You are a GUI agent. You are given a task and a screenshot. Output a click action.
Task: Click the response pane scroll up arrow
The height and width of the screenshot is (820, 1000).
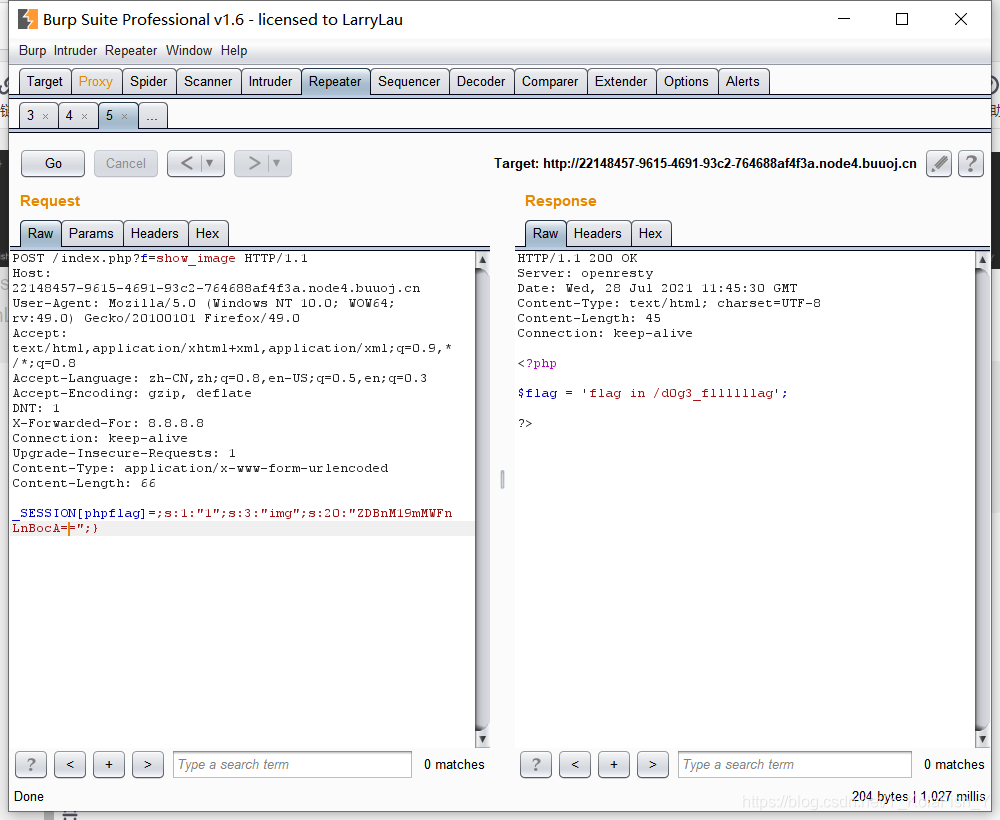tap(983, 260)
